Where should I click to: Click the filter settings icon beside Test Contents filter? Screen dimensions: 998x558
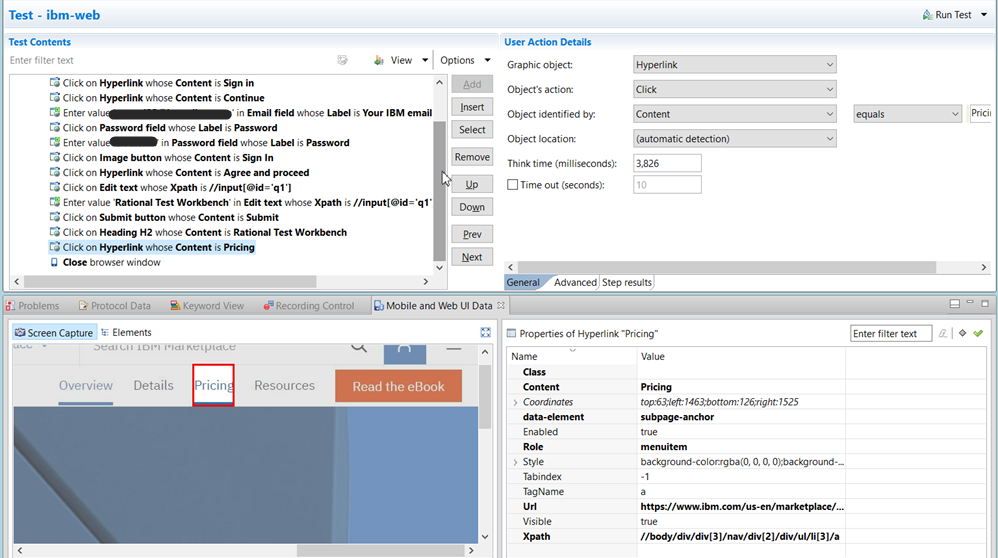click(x=342, y=60)
